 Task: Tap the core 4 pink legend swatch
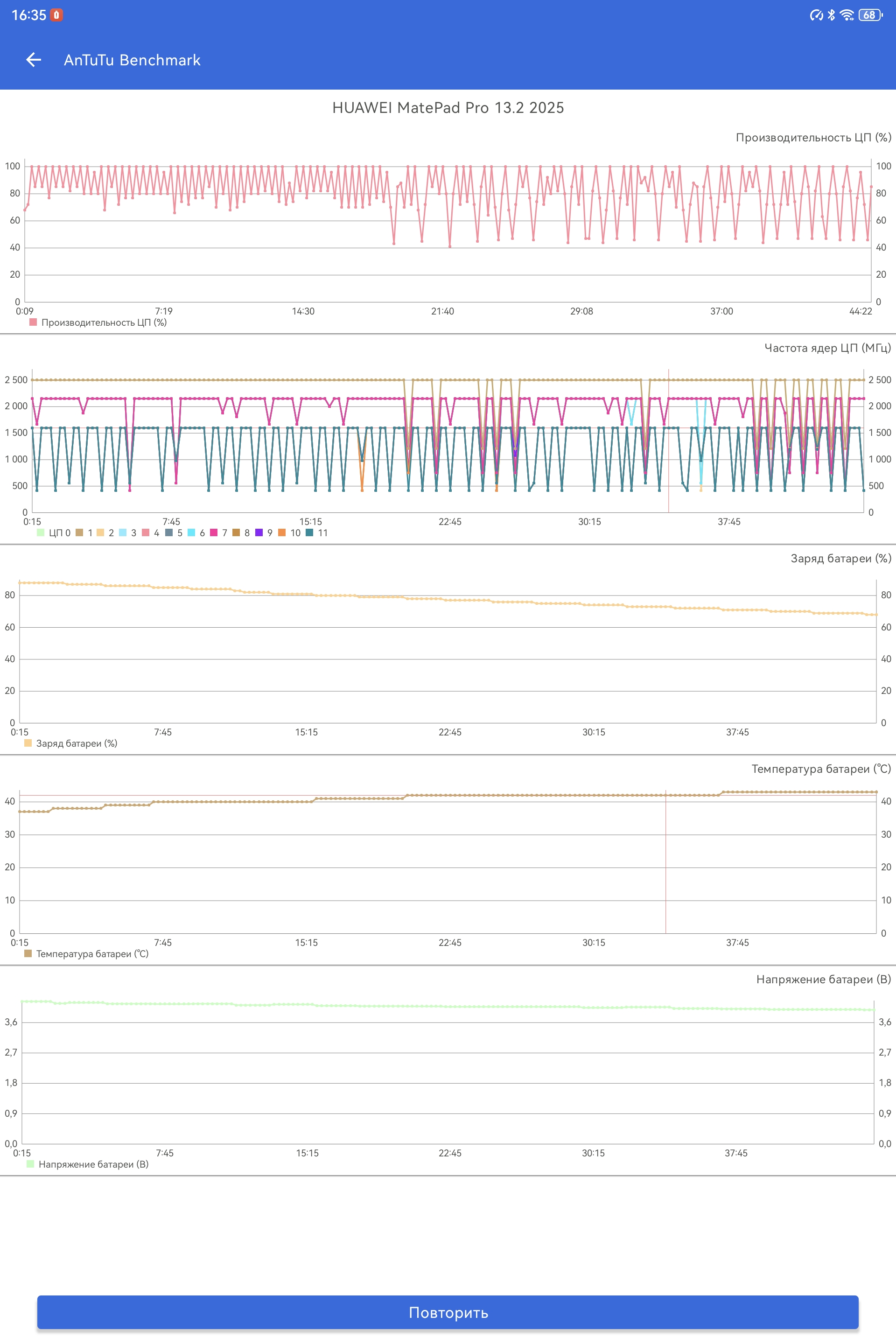point(146,532)
